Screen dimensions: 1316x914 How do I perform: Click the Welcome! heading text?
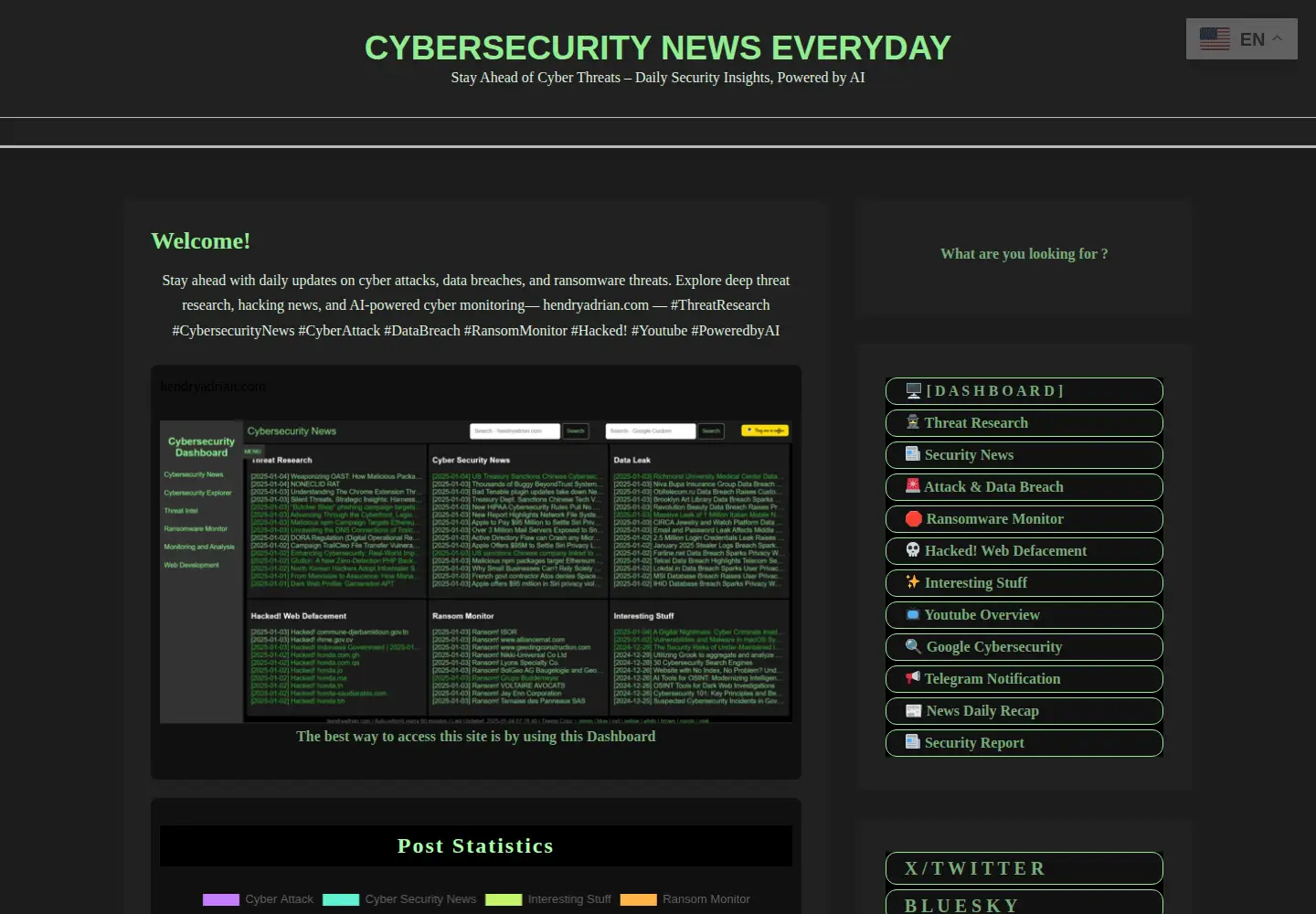click(x=201, y=241)
